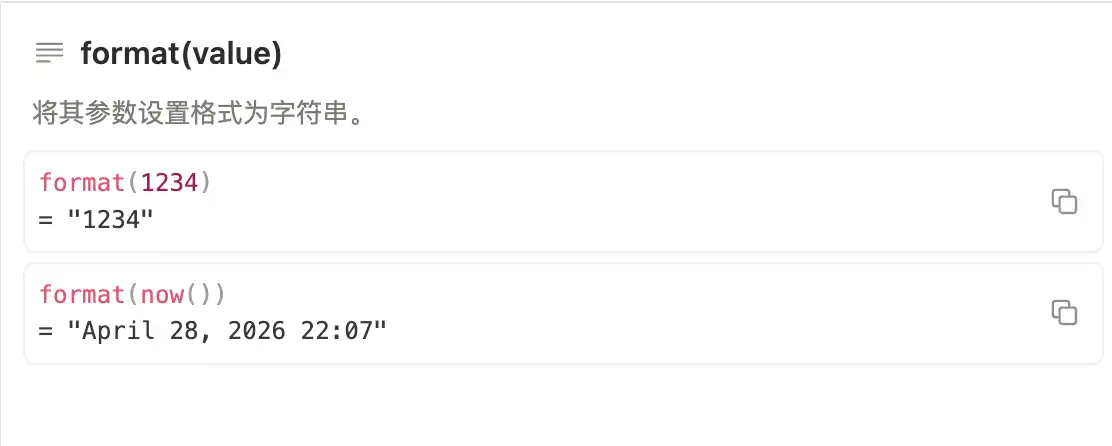
Task: Click the text lines icon beside format(value)
Action: (x=48, y=52)
